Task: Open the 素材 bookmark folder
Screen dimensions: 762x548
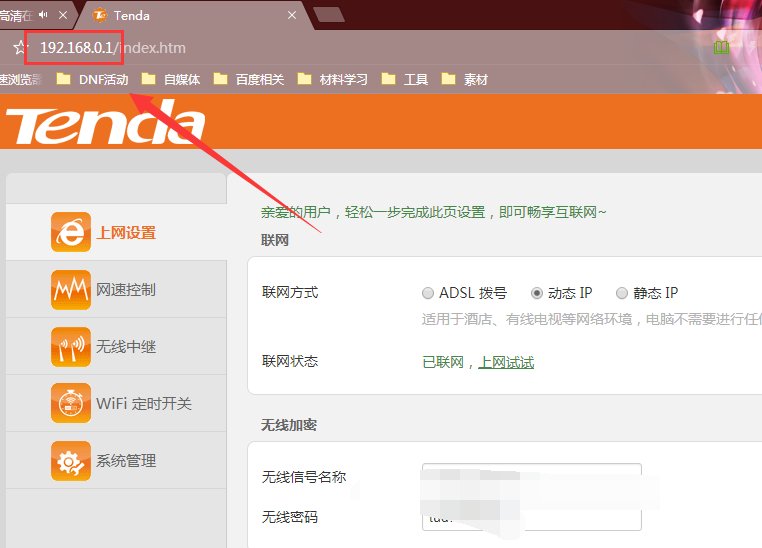Action: [465, 79]
